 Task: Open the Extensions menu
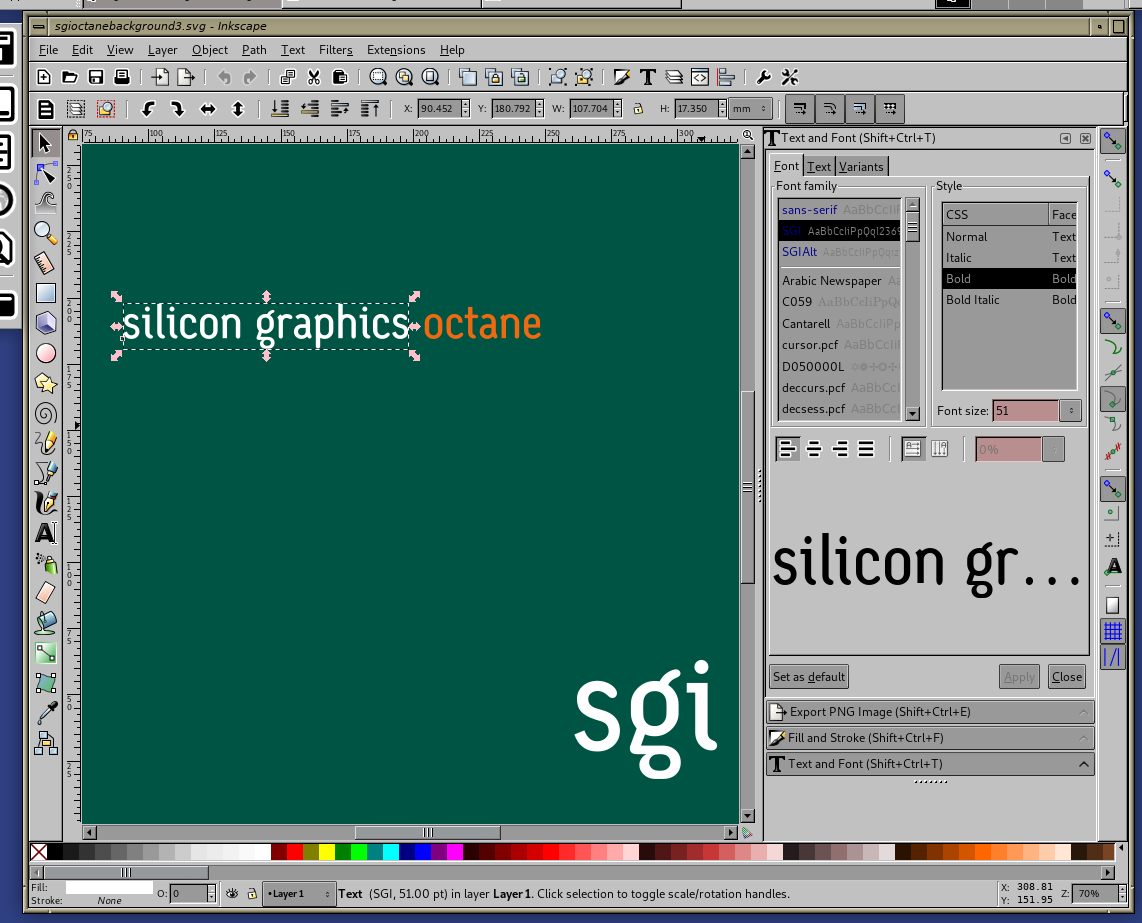396,50
